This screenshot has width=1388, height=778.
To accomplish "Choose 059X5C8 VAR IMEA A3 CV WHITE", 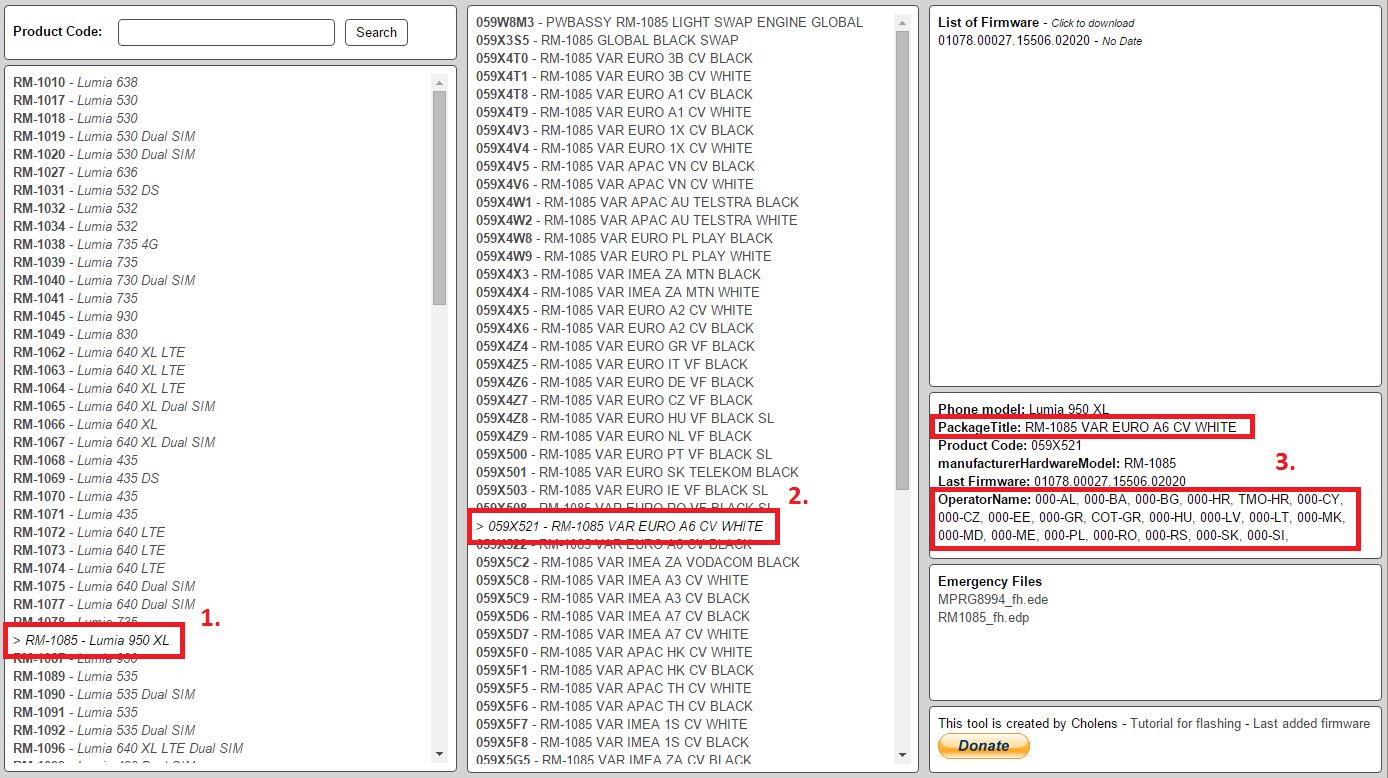I will point(612,580).
